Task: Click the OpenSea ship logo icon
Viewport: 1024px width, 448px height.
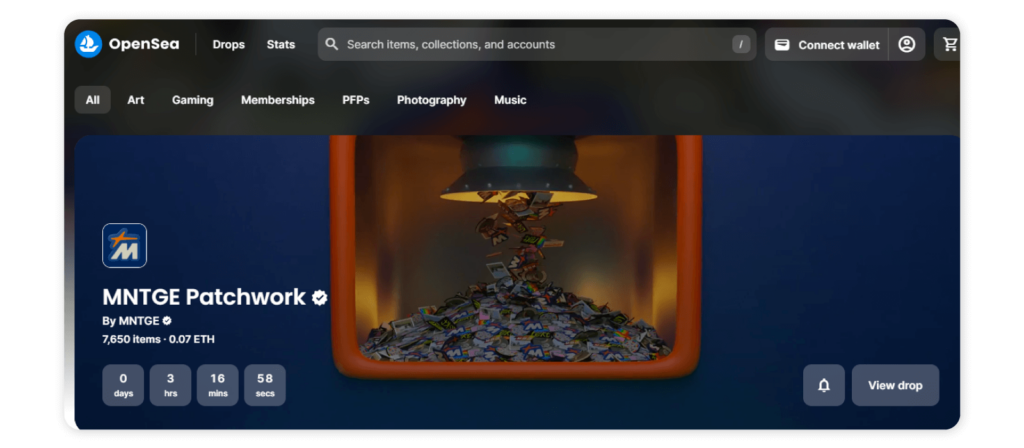Action: tap(88, 44)
